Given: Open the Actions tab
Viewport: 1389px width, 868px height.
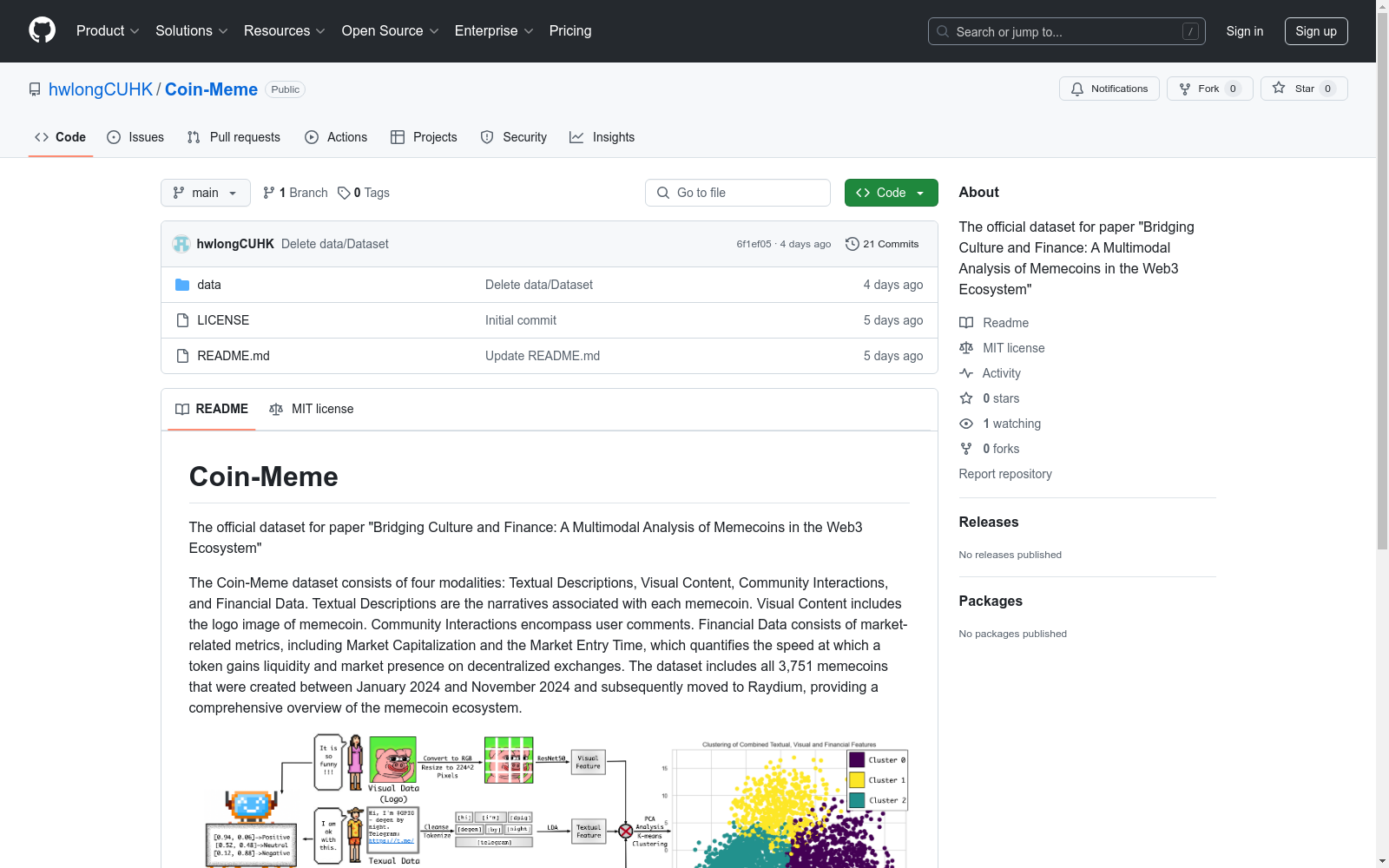Looking at the screenshot, I should point(336,137).
